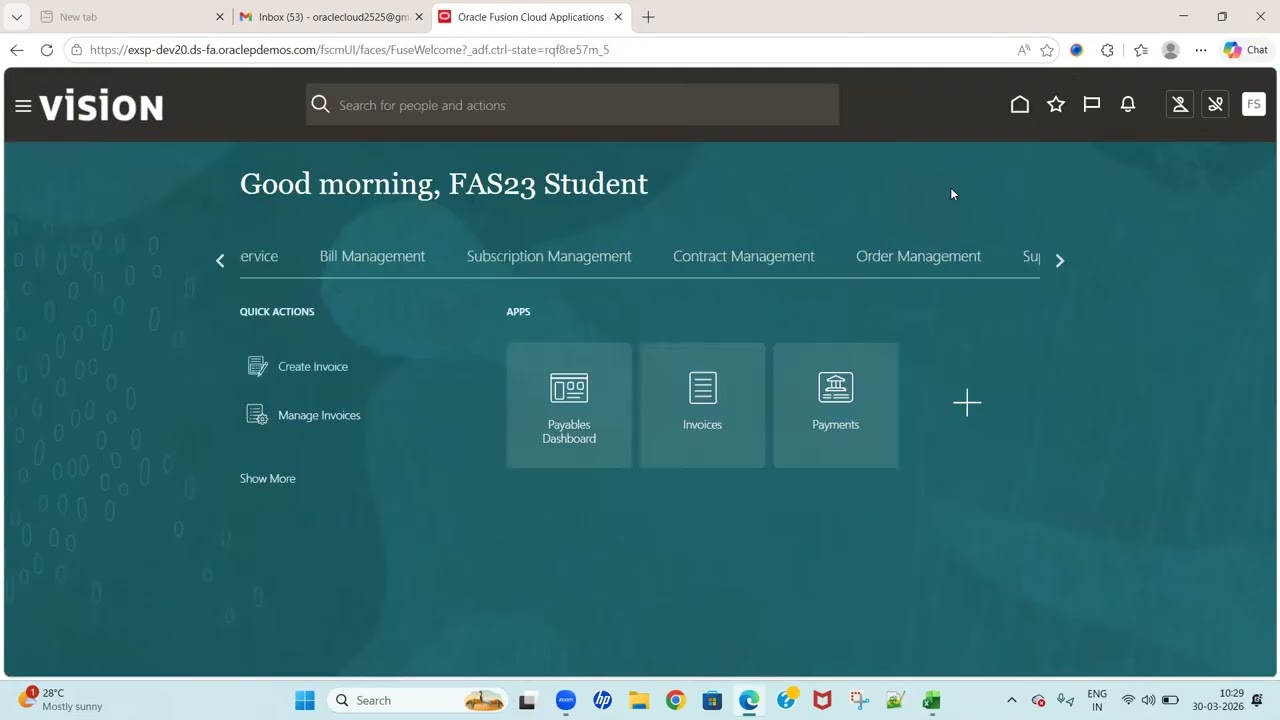The image size is (1280, 720).
Task: Click the plus icon to add apps
Action: point(967,404)
